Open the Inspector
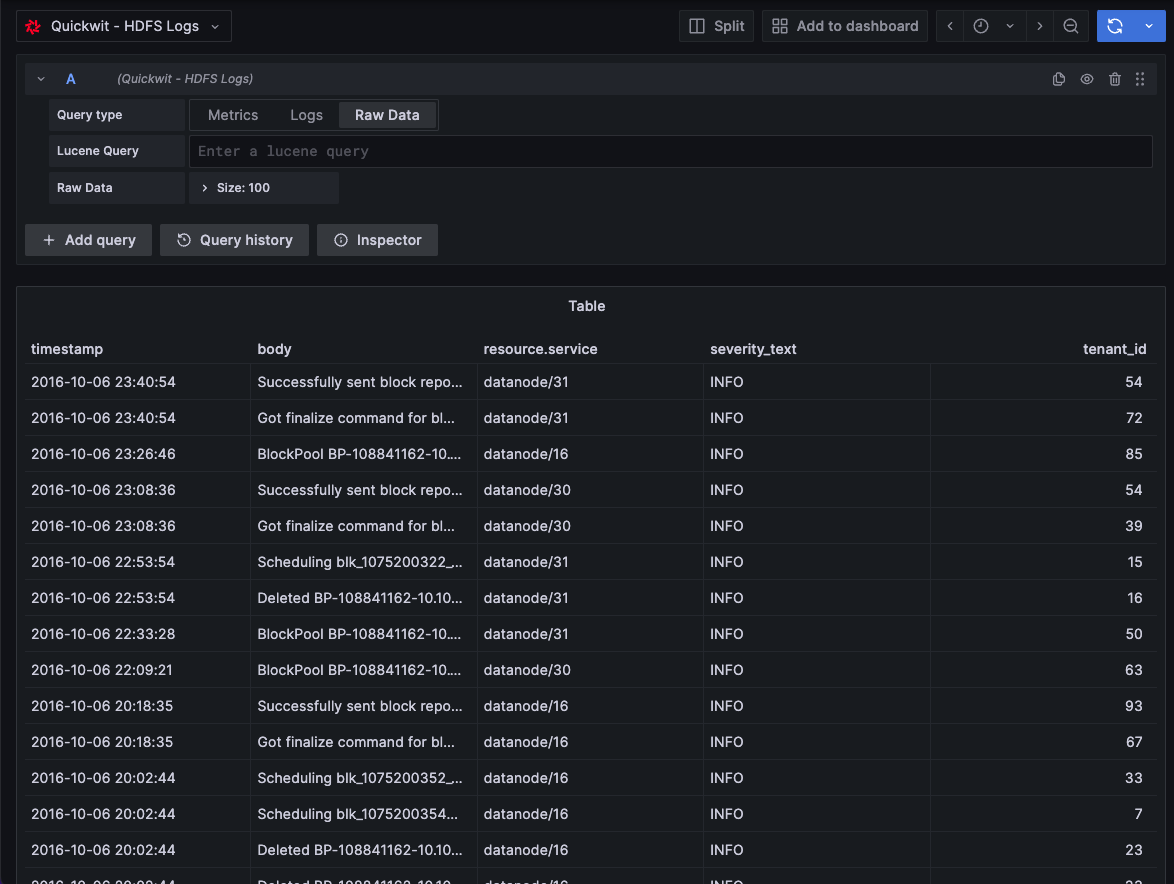The image size is (1174, 884). pyautogui.click(x=377, y=240)
